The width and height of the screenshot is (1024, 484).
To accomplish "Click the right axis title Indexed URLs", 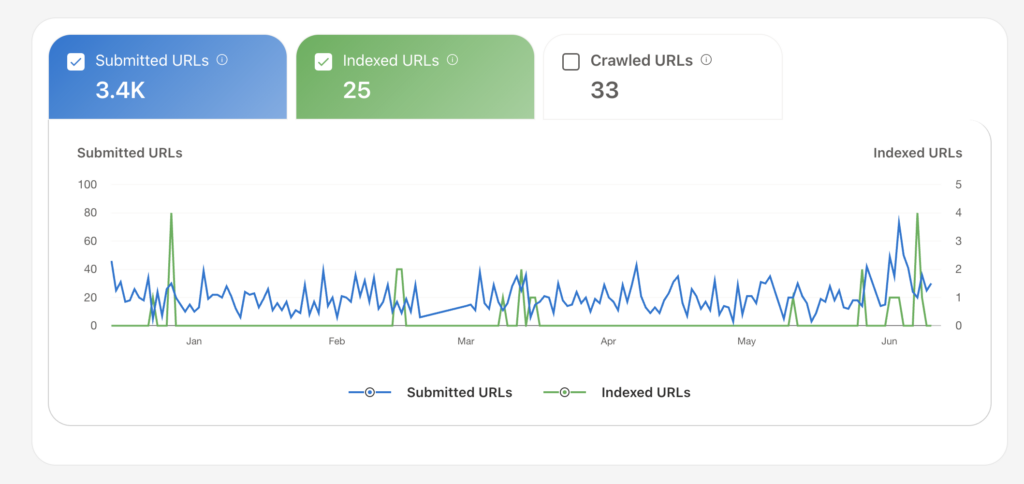I will tap(918, 153).
